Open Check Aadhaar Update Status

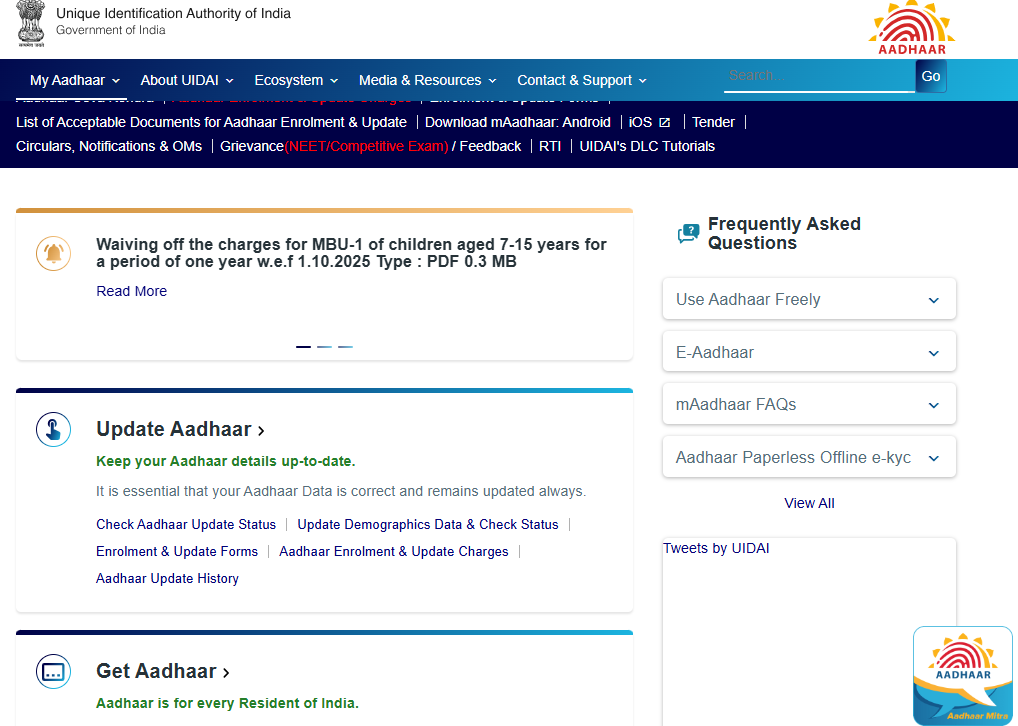tap(186, 524)
